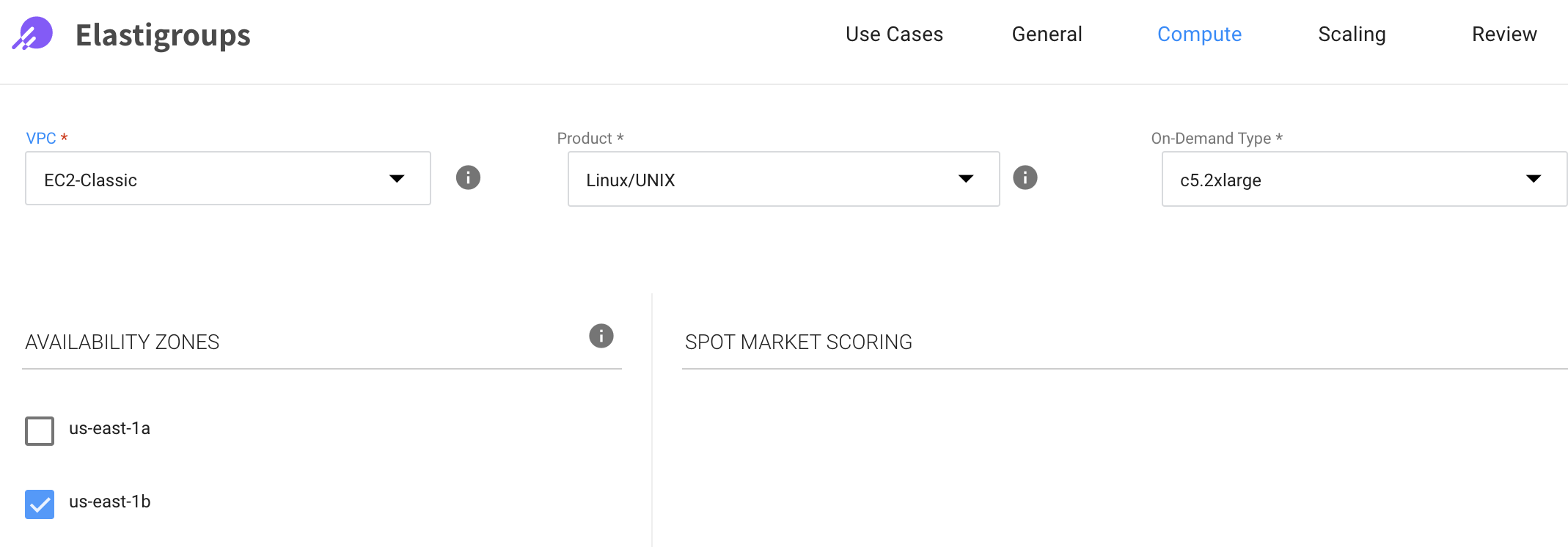Navigate to the Scaling step
Viewport: 1568px width, 547px height.
1352,34
